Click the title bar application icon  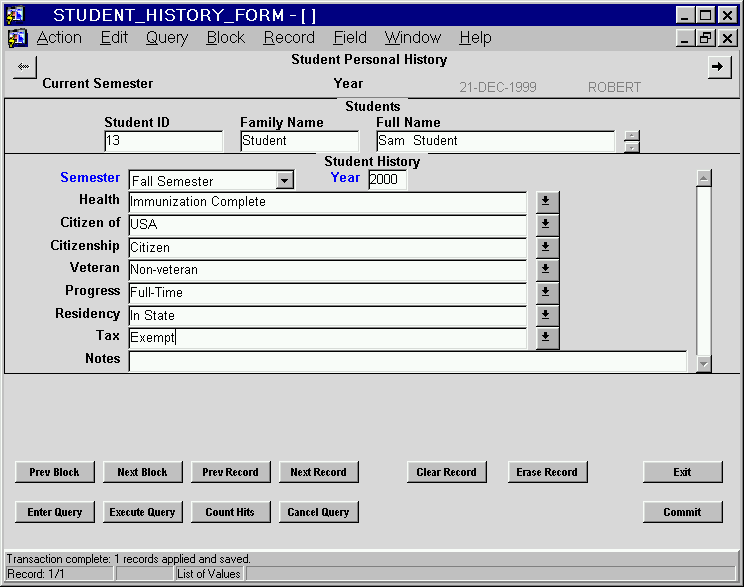[15, 15]
